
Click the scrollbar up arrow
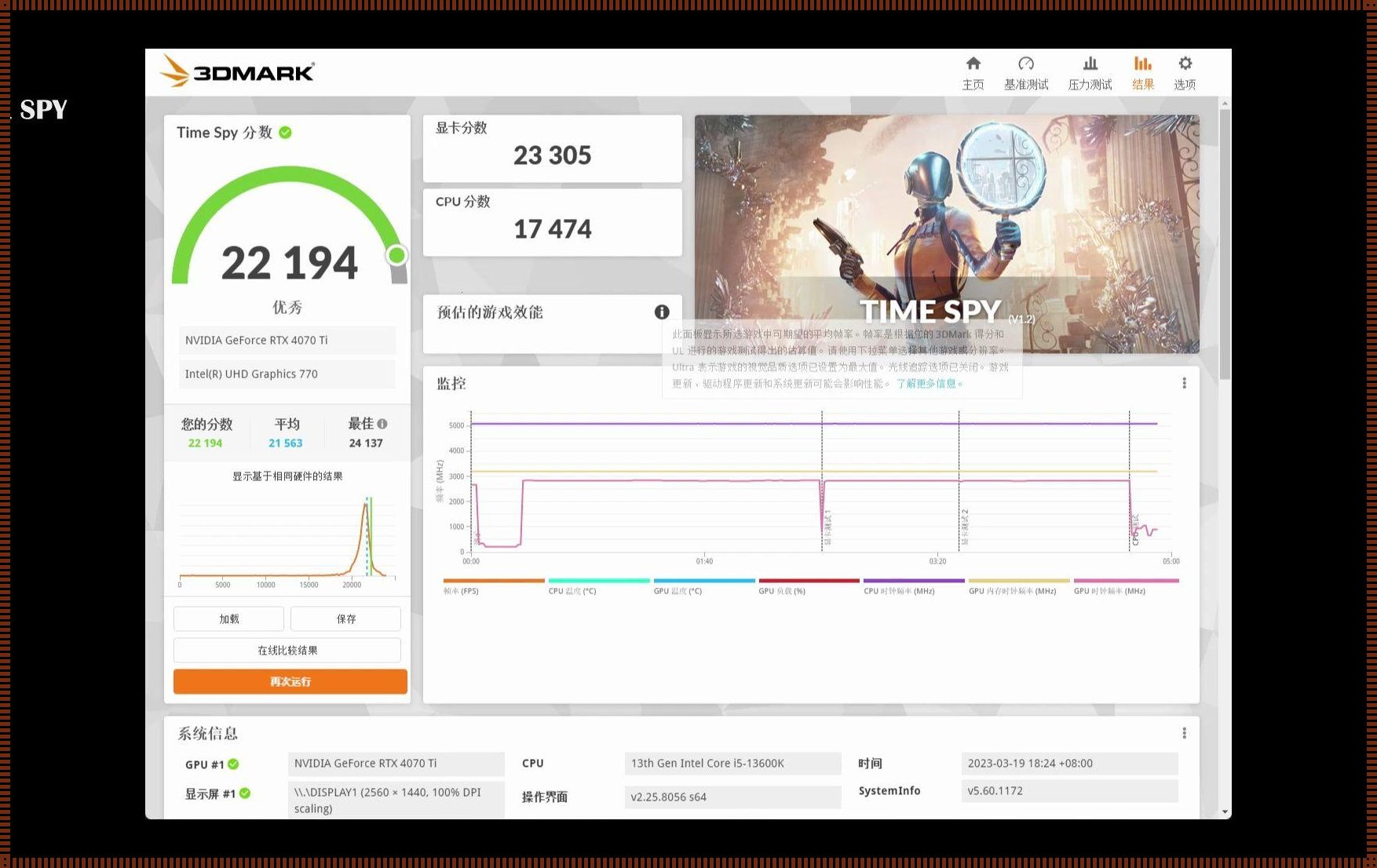coord(1225,104)
